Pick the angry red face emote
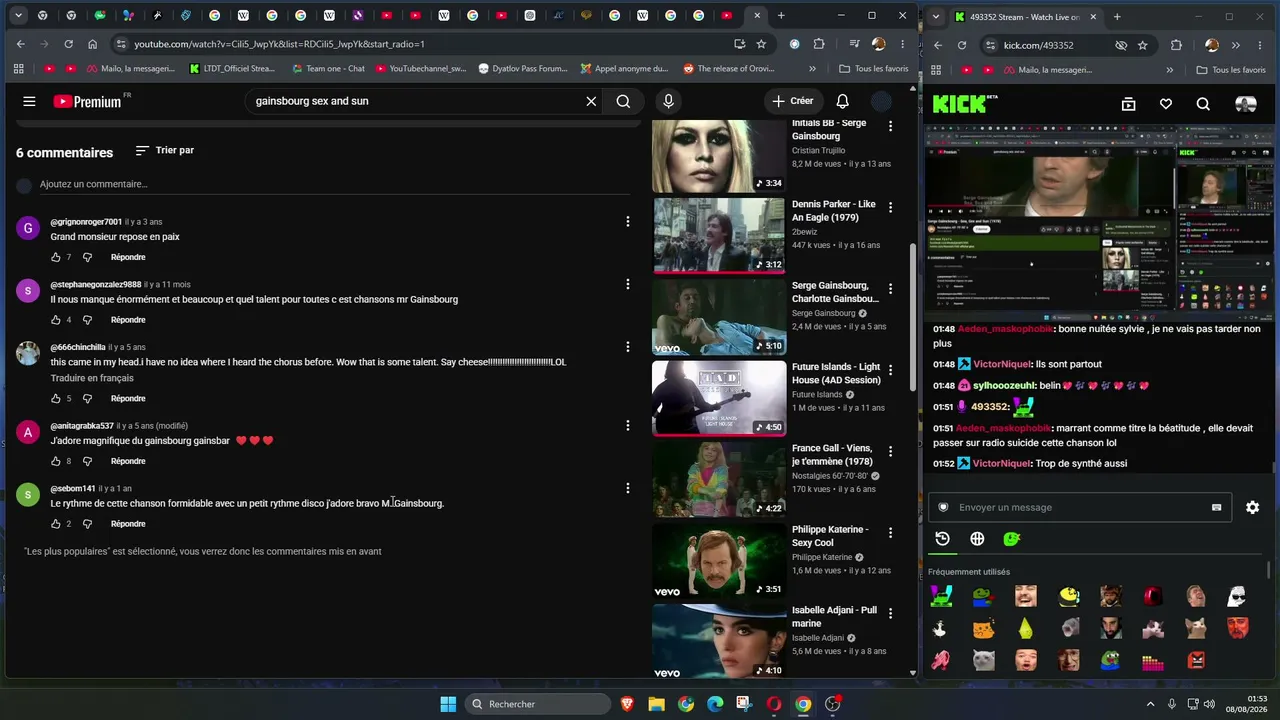Screen dimensions: 1280x720 (x=1196, y=660)
